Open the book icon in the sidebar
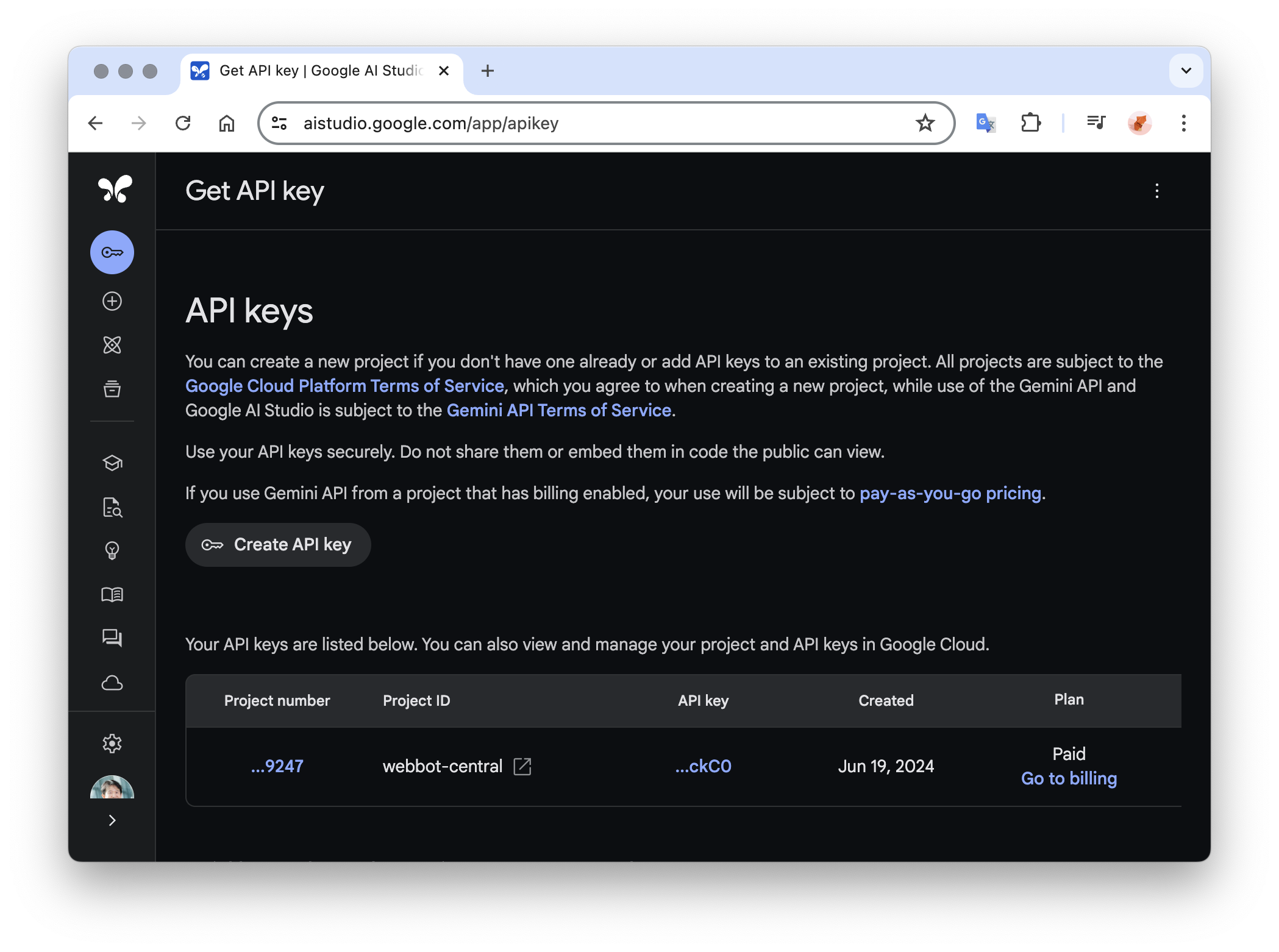The height and width of the screenshot is (952, 1279). (x=112, y=595)
